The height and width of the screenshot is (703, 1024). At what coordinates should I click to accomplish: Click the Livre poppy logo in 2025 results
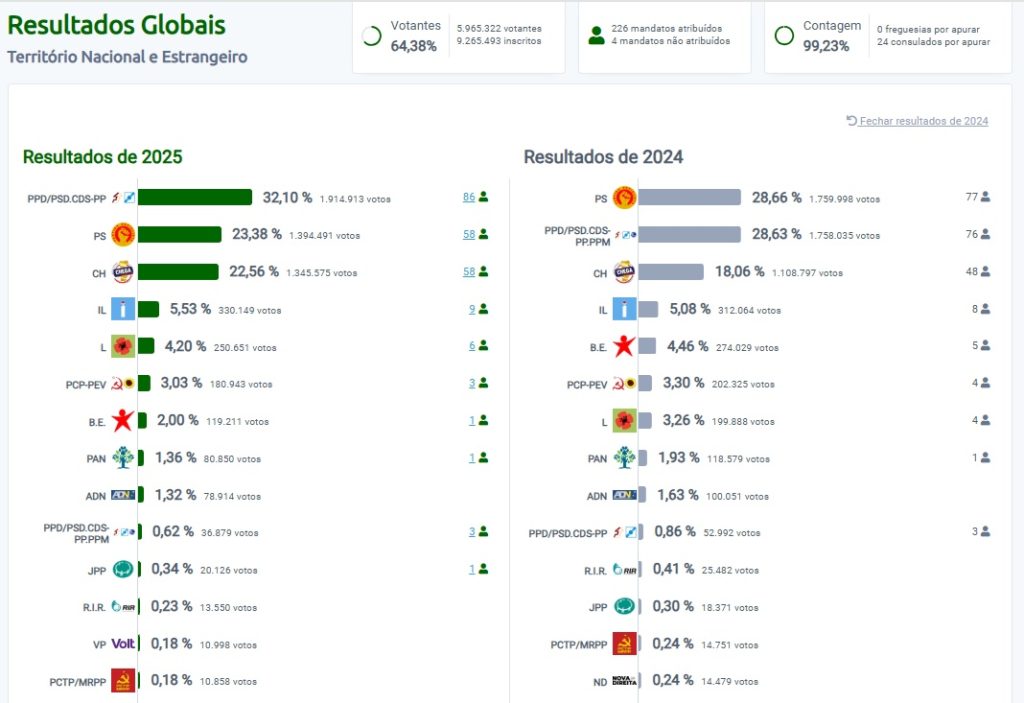[x=123, y=346]
